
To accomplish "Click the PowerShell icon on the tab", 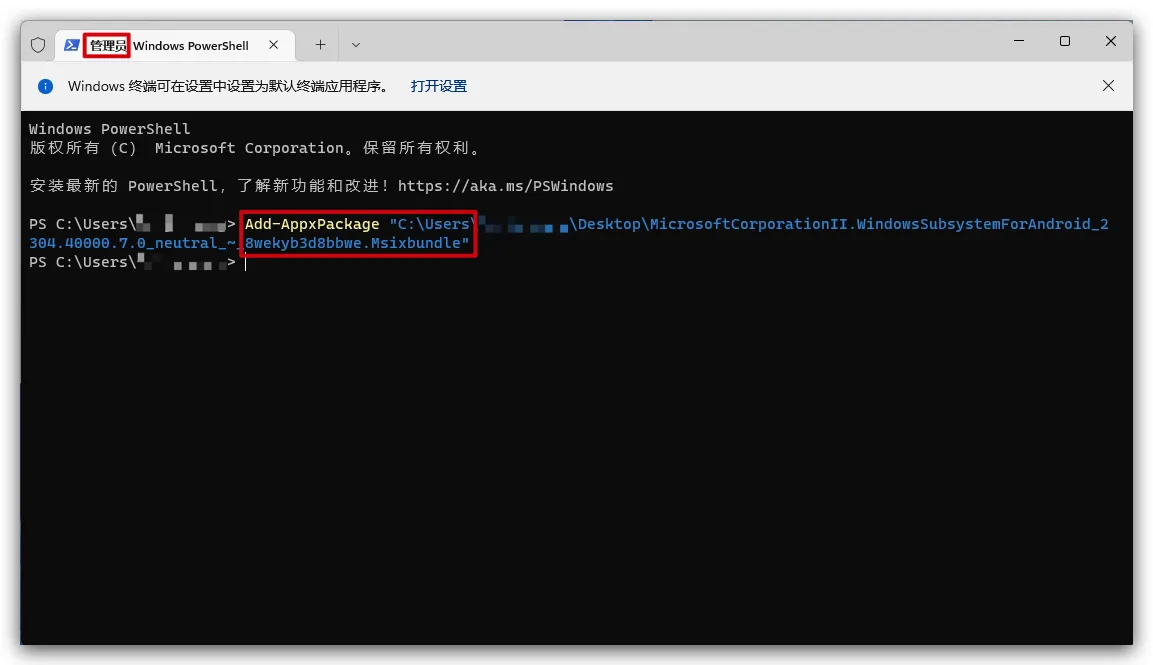I will point(71,45).
